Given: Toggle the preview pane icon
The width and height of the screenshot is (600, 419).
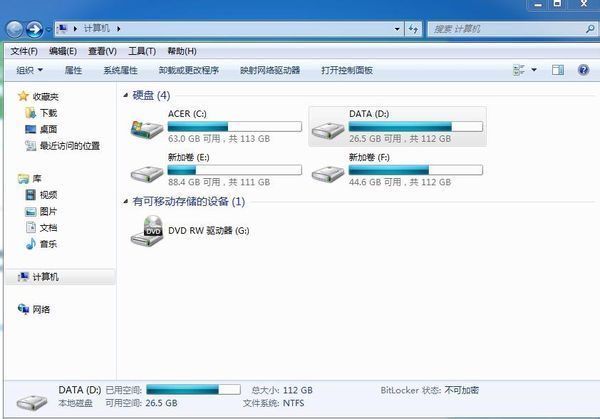Looking at the screenshot, I should pyautogui.click(x=558, y=70).
